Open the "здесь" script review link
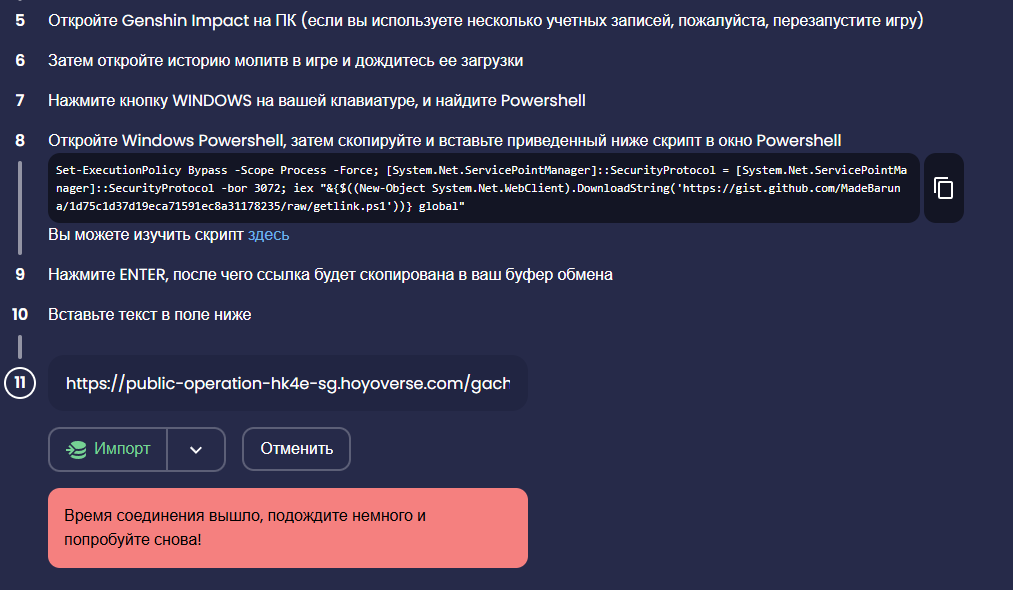The width and height of the screenshot is (1013, 590). (269, 235)
